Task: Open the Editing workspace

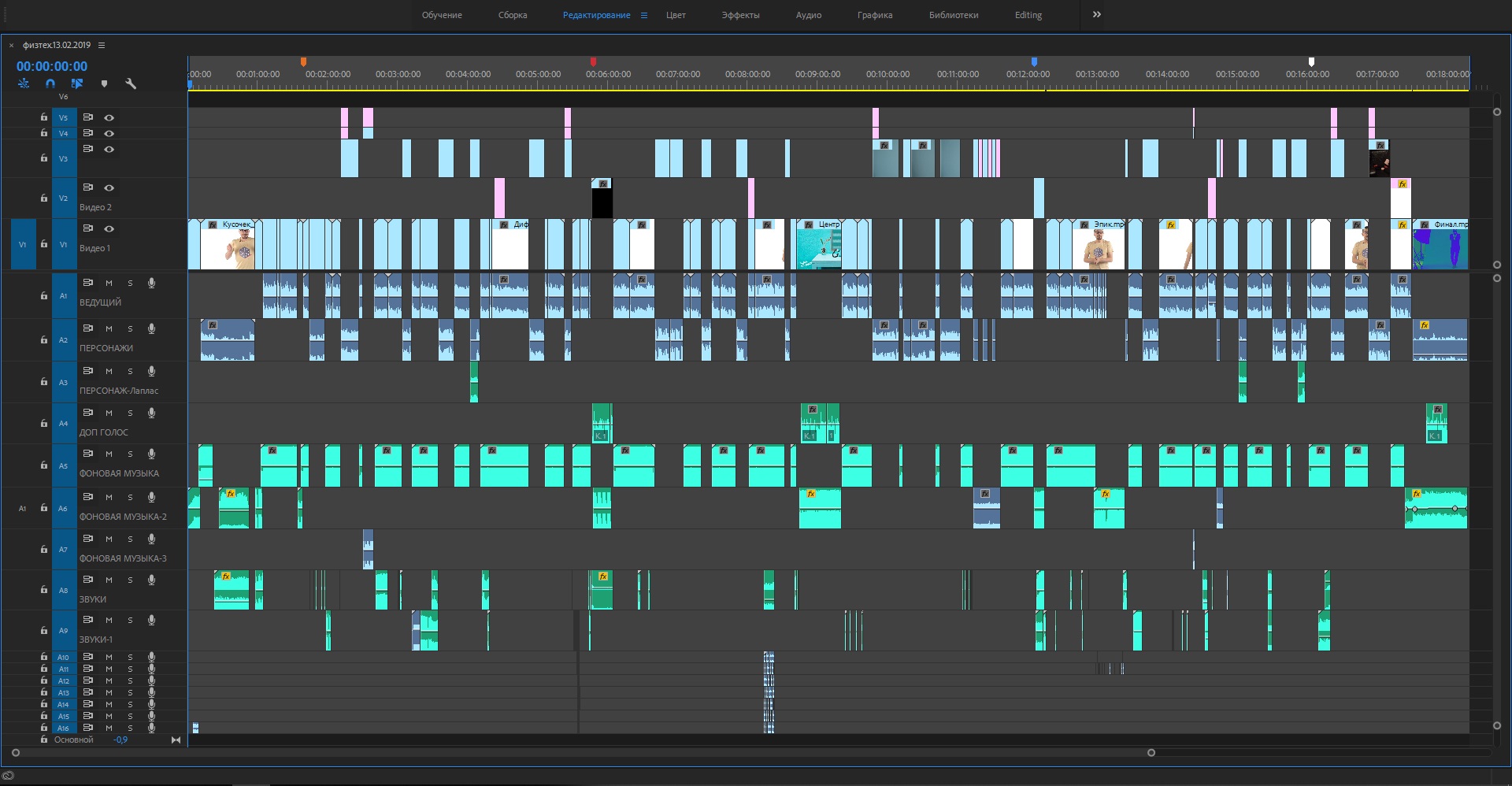Action: click(1028, 15)
